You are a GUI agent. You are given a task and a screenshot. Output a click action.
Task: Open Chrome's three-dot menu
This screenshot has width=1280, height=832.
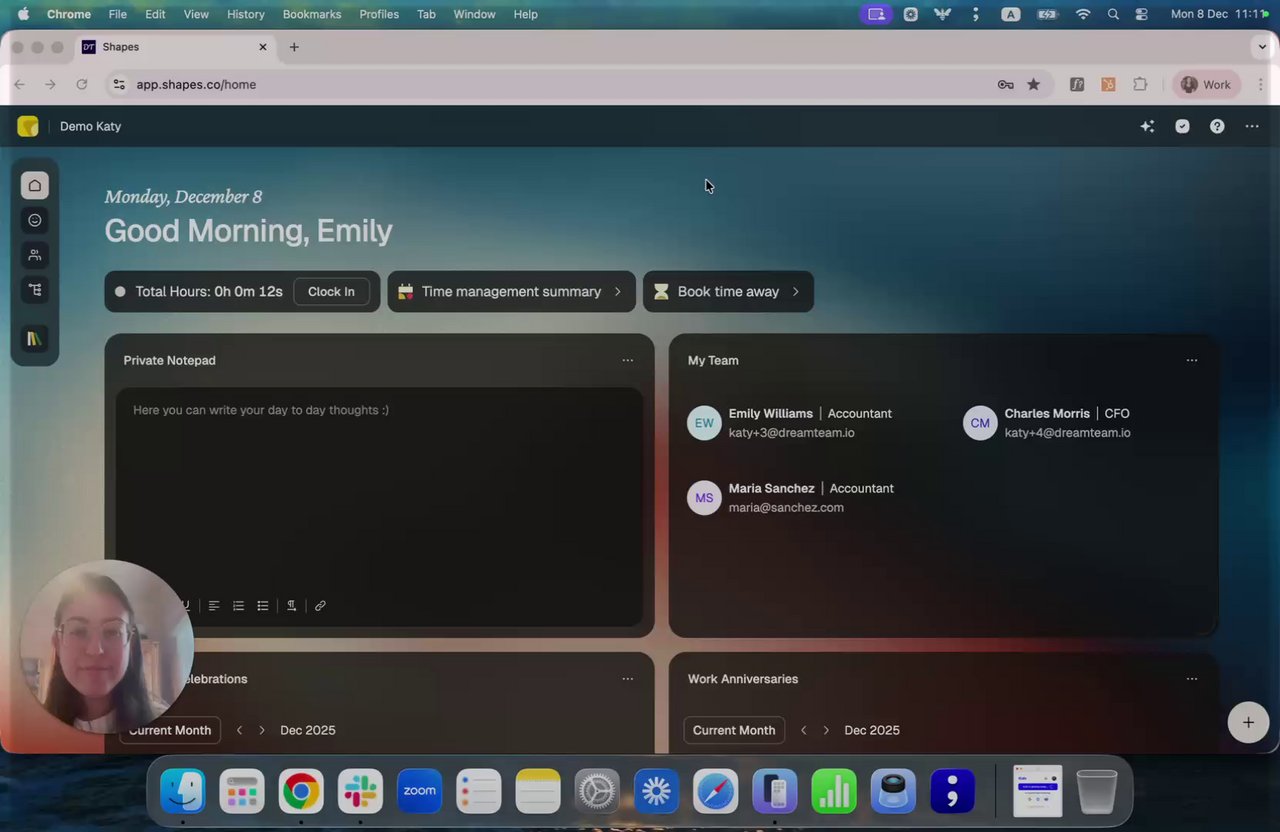coord(1260,85)
